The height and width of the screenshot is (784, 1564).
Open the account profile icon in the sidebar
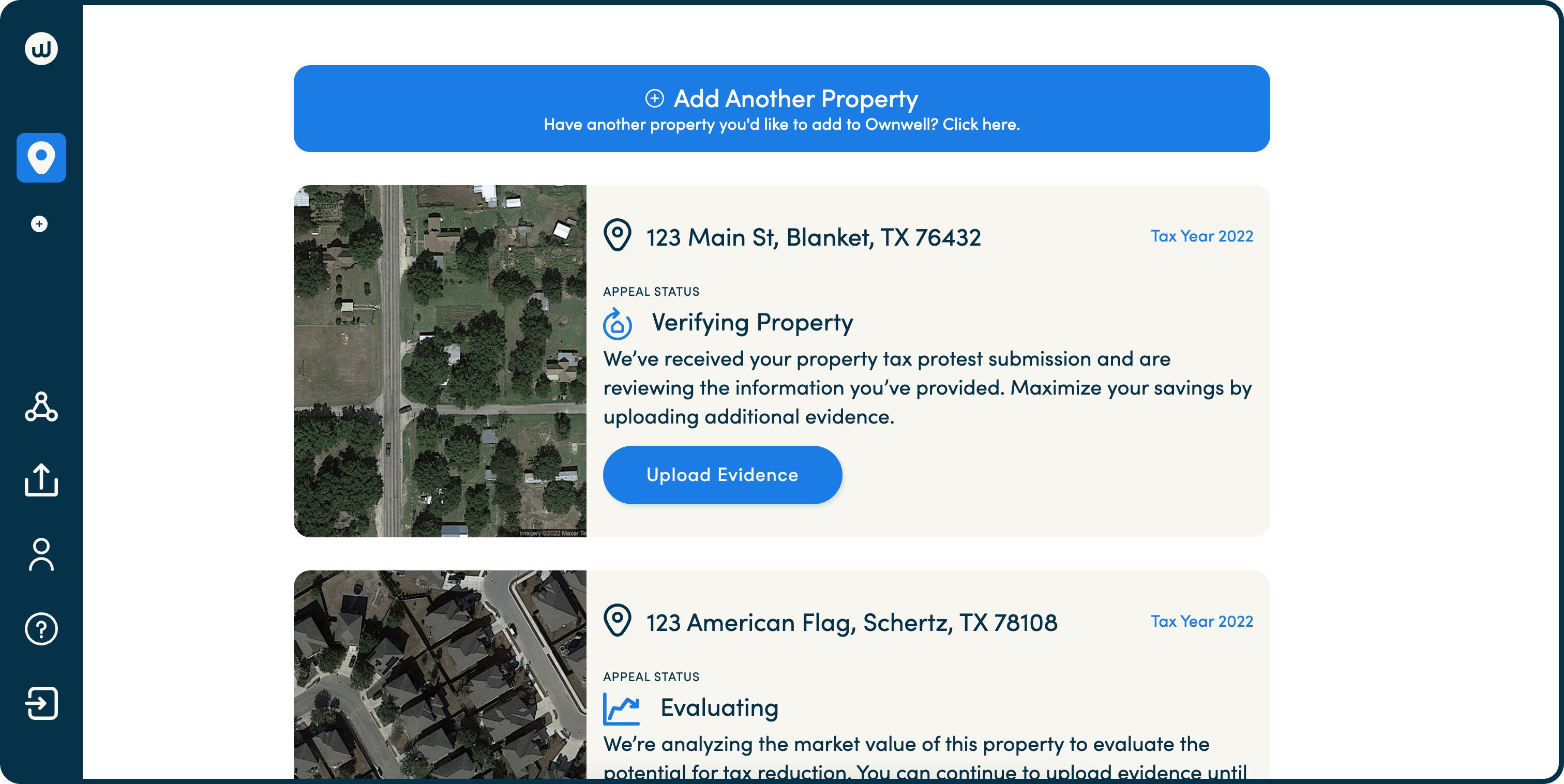(41, 554)
